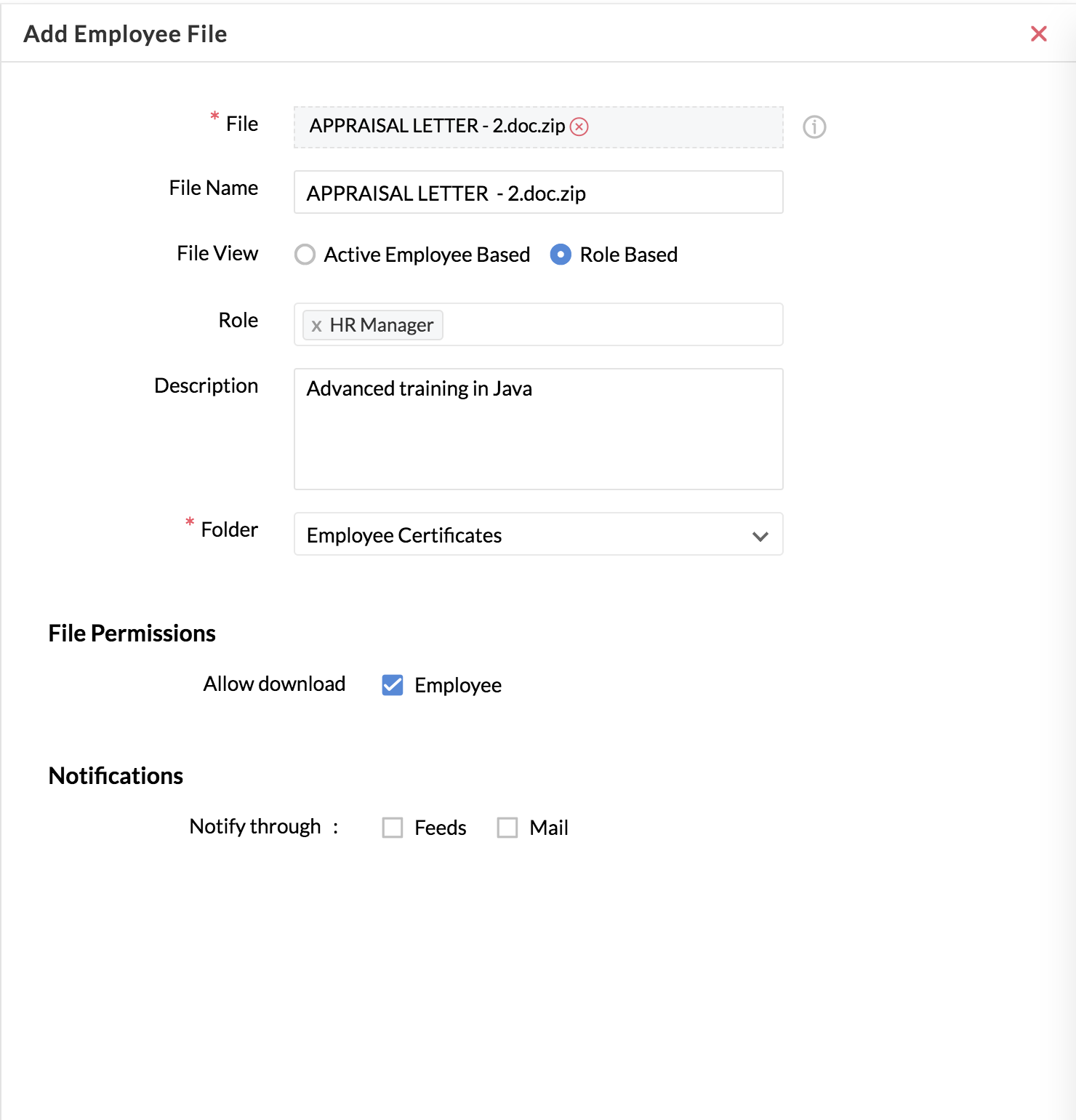Image resolution: width=1076 pixels, height=1120 pixels.
Task: Click the dashed File upload area
Action: coord(538,127)
